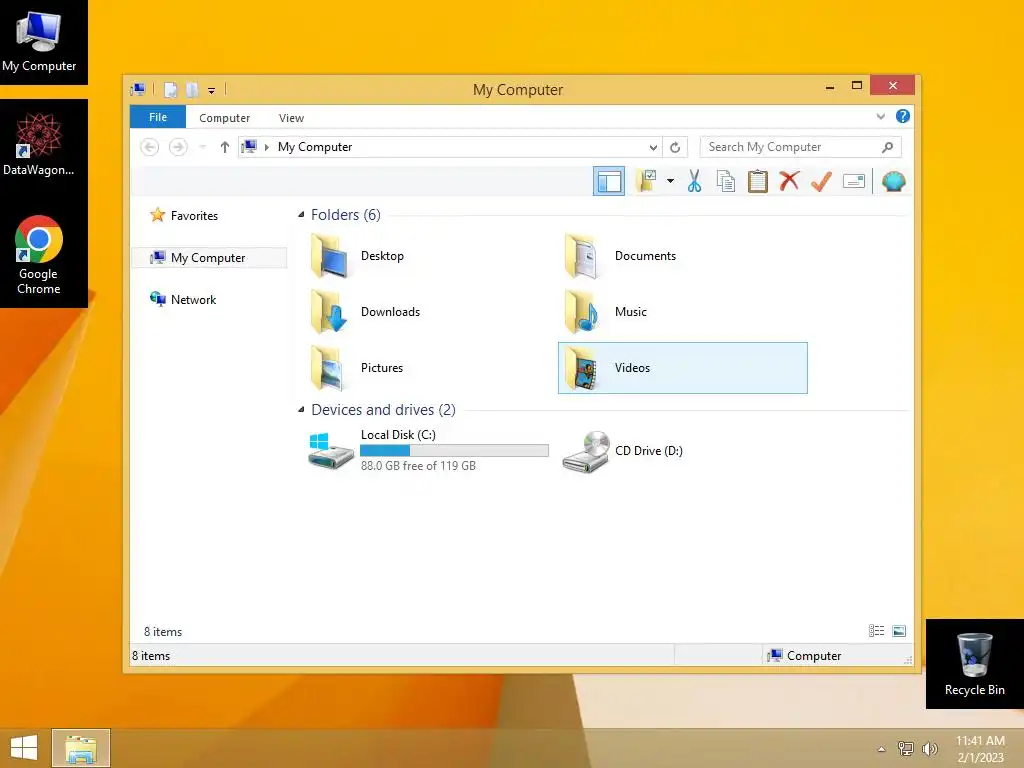Click the network tray icon
The height and width of the screenshot is (768, 1024).
pyautogui.click(x=905, y=748)
